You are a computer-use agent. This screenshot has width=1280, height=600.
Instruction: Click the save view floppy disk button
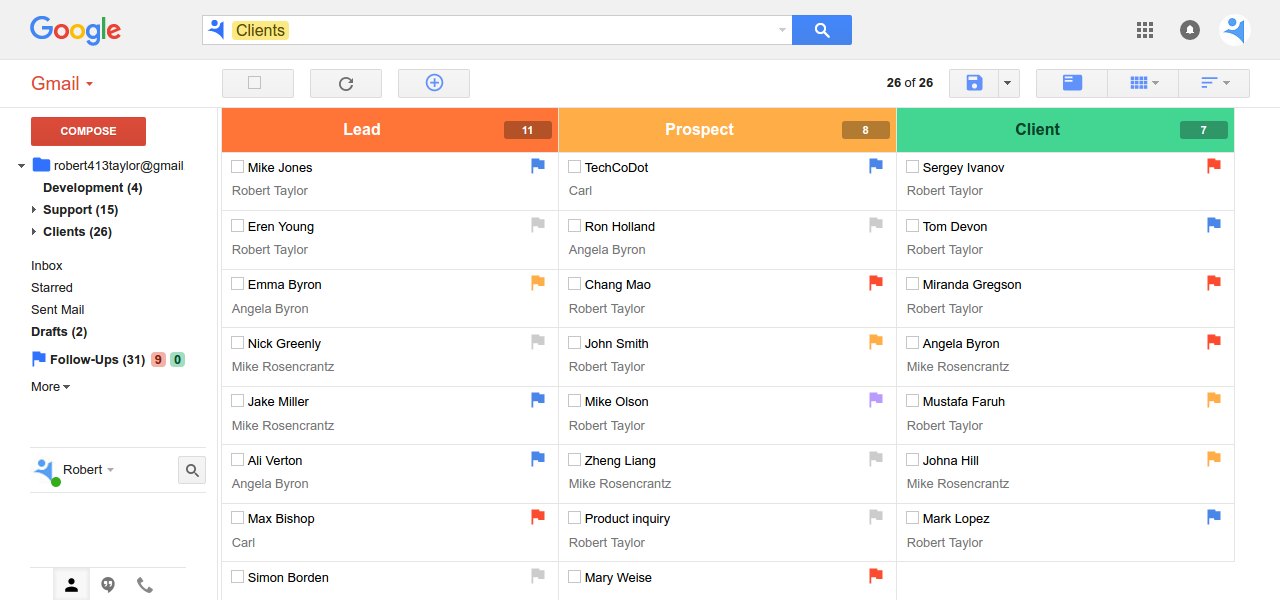(973, 83)
